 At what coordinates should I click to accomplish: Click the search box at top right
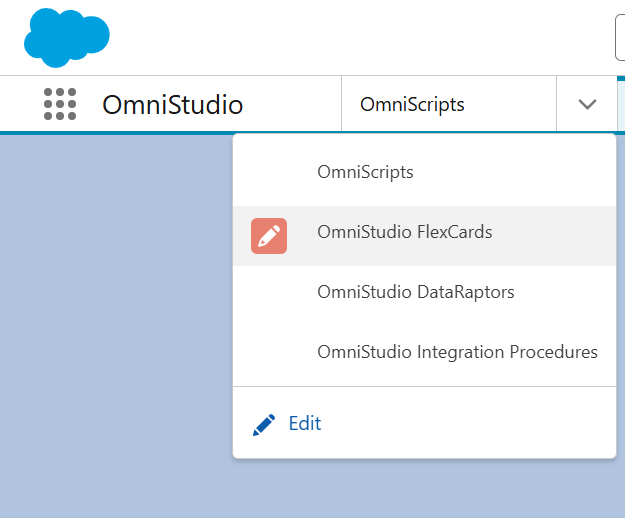pyautogui.click(x=619, y=38)
